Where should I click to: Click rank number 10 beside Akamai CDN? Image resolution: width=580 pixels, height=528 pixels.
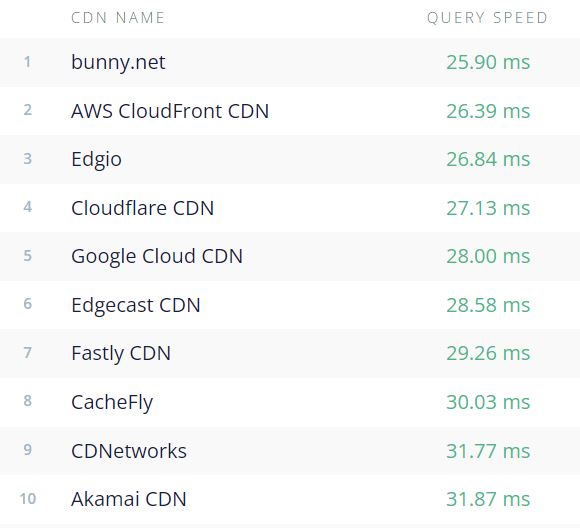(x=28, y=499)
